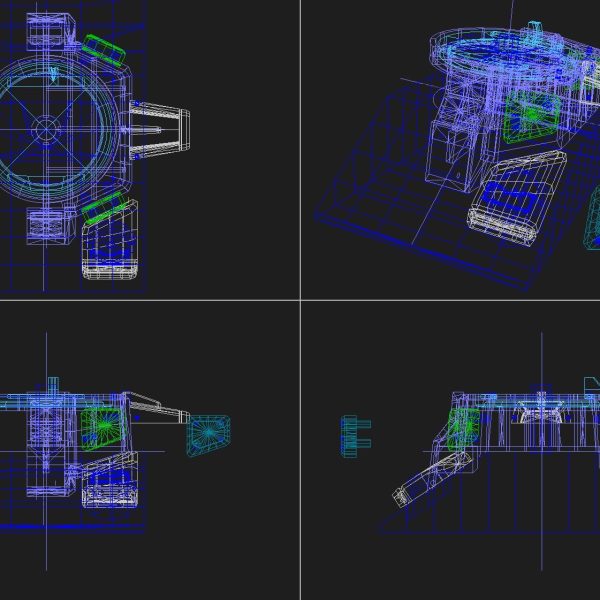This screenshot has width=600, height=600.
Task: Select the upper green wireframe part in top view
Action: [x=104, y=50]
